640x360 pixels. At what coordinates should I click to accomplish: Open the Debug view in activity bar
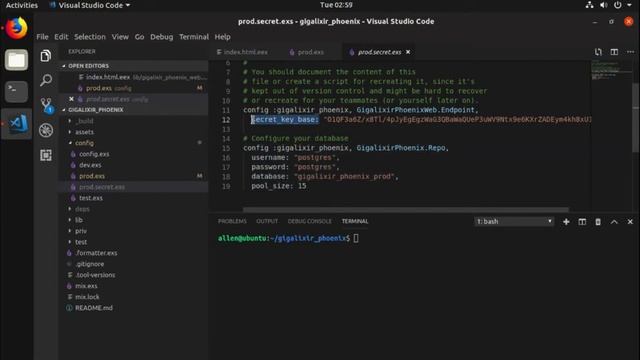point(46,130)
